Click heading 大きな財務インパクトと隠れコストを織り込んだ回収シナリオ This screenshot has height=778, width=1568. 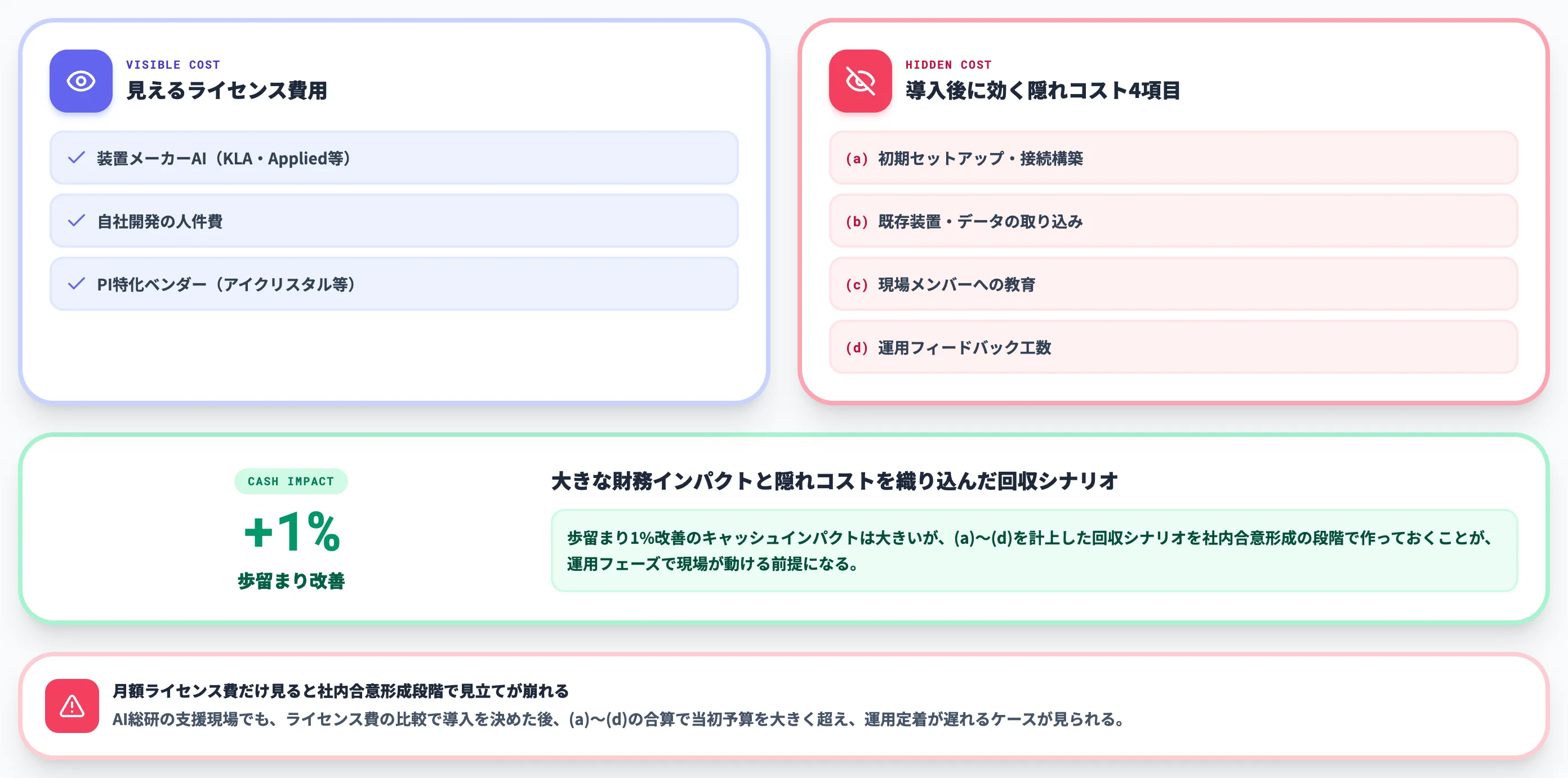pos(835,481)
